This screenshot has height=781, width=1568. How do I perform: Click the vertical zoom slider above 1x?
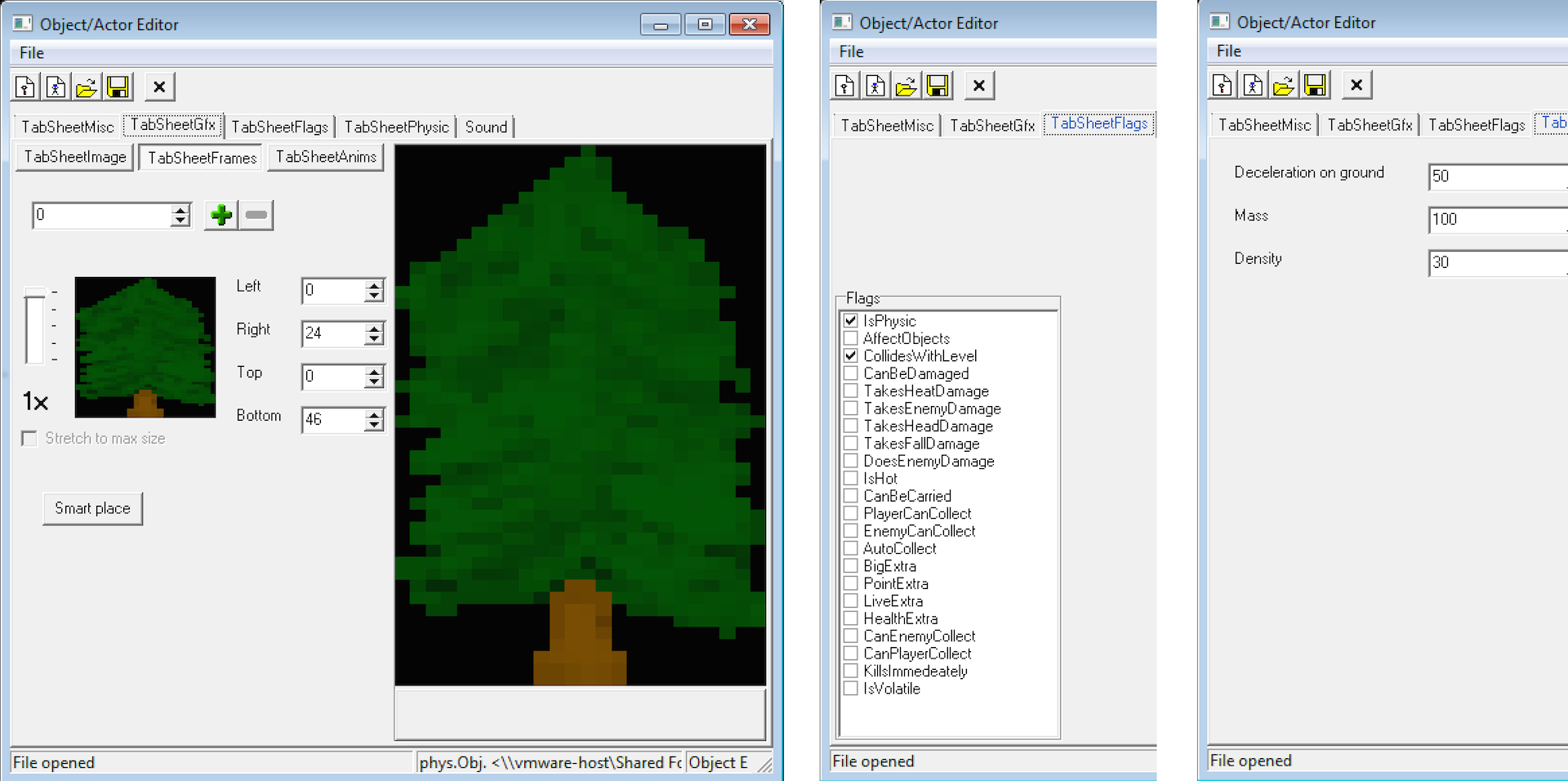pyautogui.click(x=34, y=327)
